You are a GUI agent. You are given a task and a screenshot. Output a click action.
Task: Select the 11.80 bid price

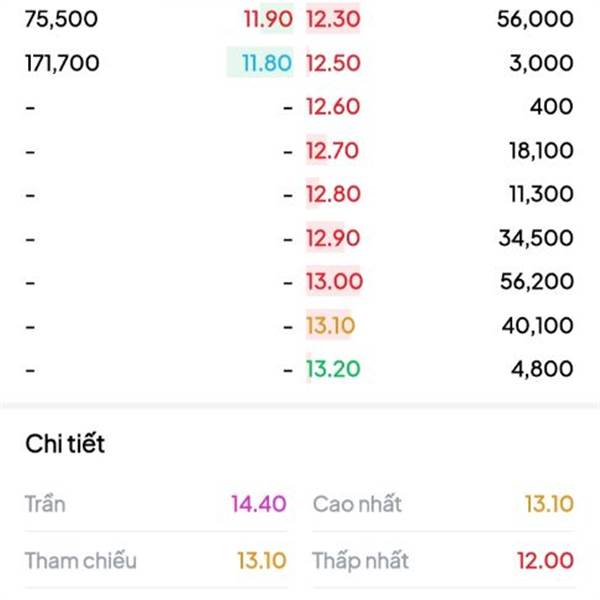point(267,63)
